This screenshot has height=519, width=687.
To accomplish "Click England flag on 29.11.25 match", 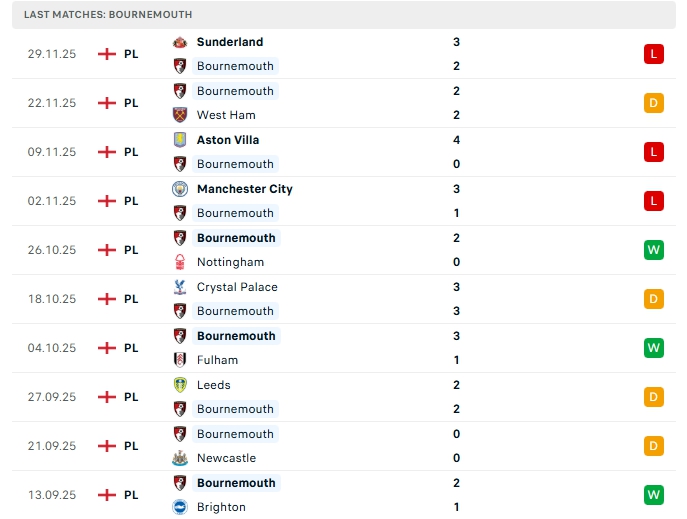I will [x=107, y=54].
